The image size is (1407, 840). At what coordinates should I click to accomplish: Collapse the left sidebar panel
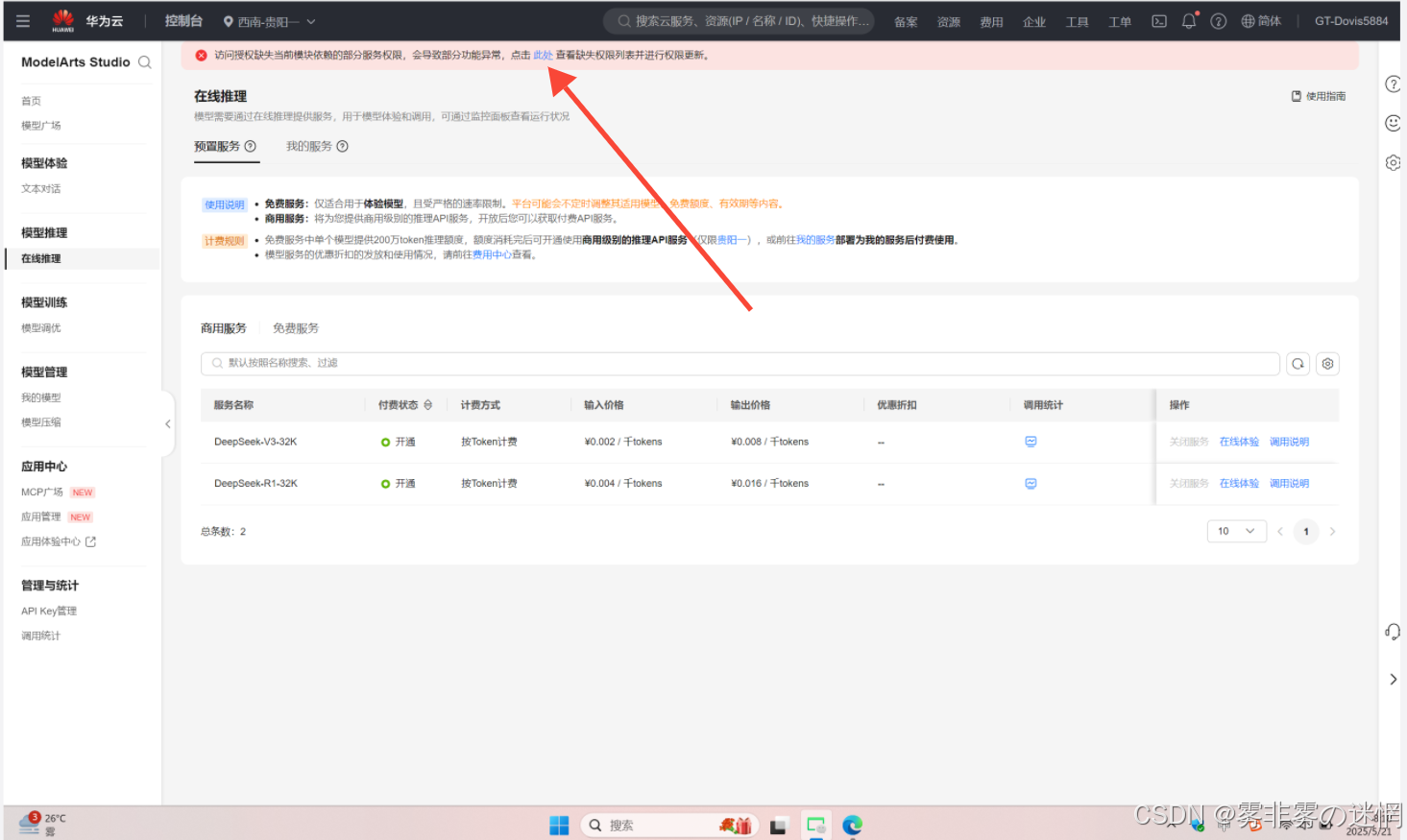tap(168, 423)
